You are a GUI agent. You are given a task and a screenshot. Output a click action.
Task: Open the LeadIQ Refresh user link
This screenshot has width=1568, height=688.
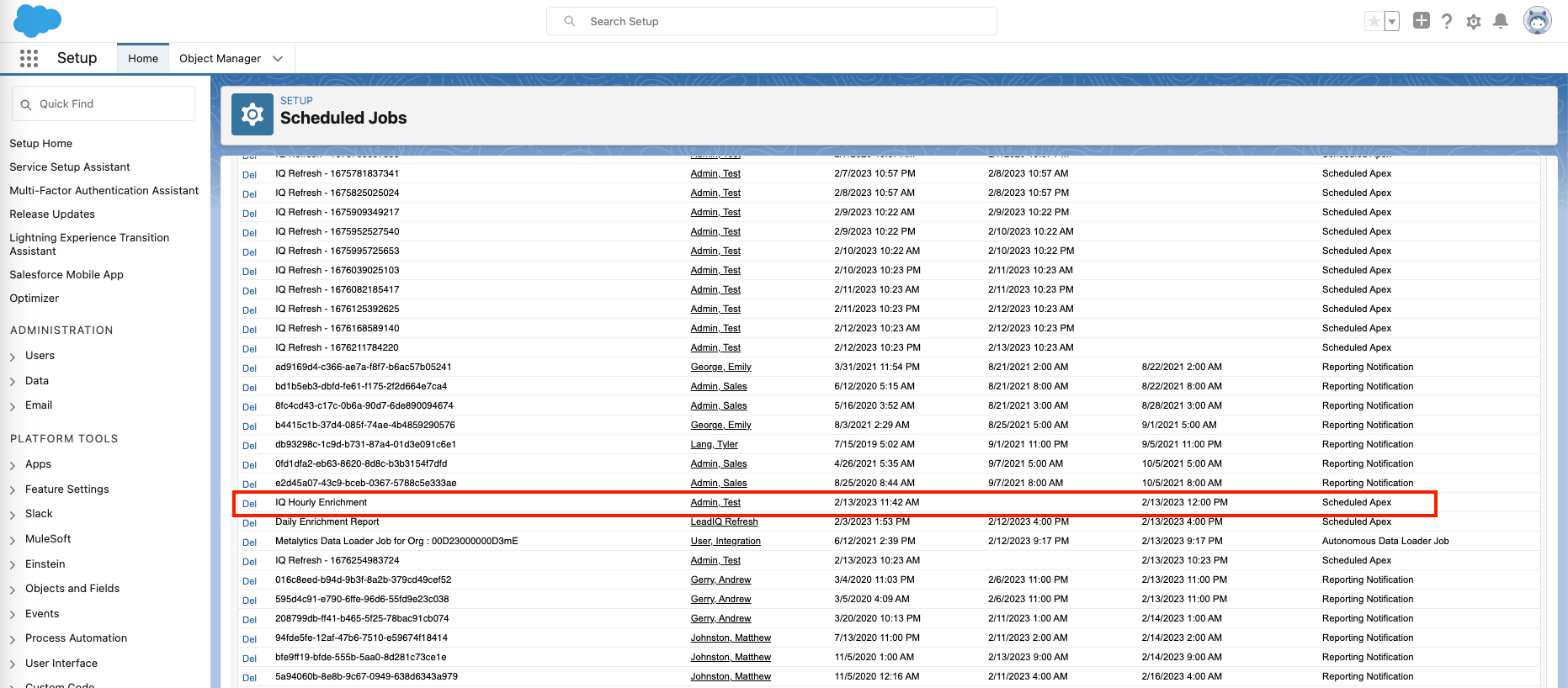724,522
